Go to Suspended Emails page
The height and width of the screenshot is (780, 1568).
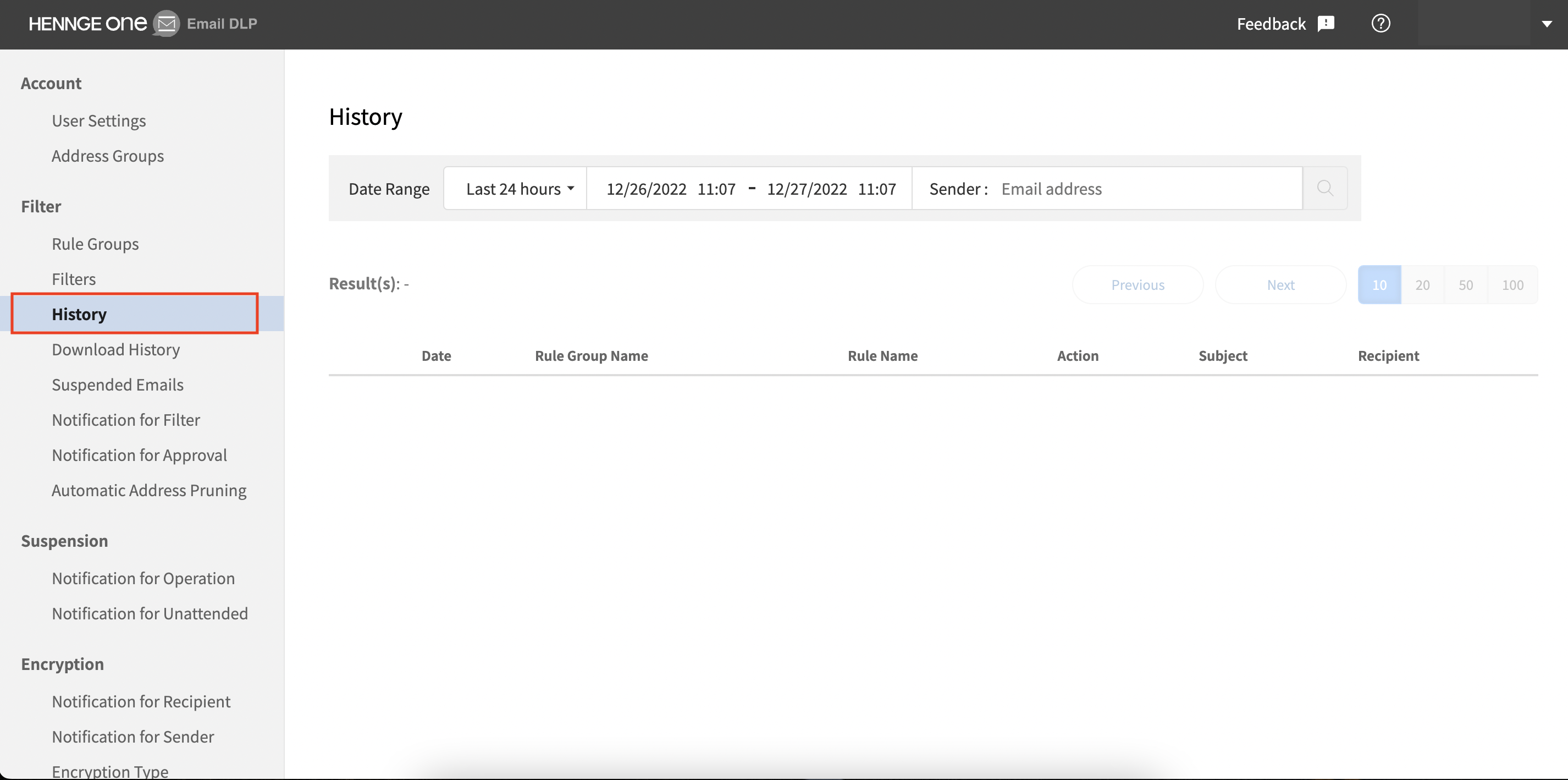coord(118,385)
